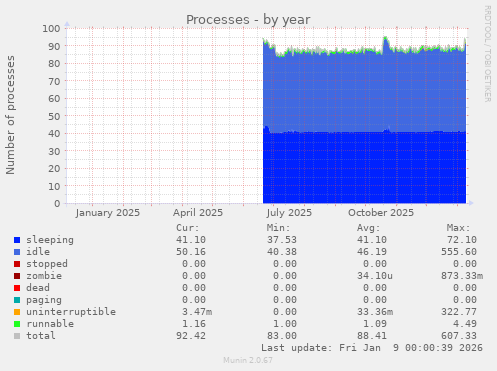Click the 'sleeping' legend label
This screenshot has height=371, width=497.
[50, 240]
